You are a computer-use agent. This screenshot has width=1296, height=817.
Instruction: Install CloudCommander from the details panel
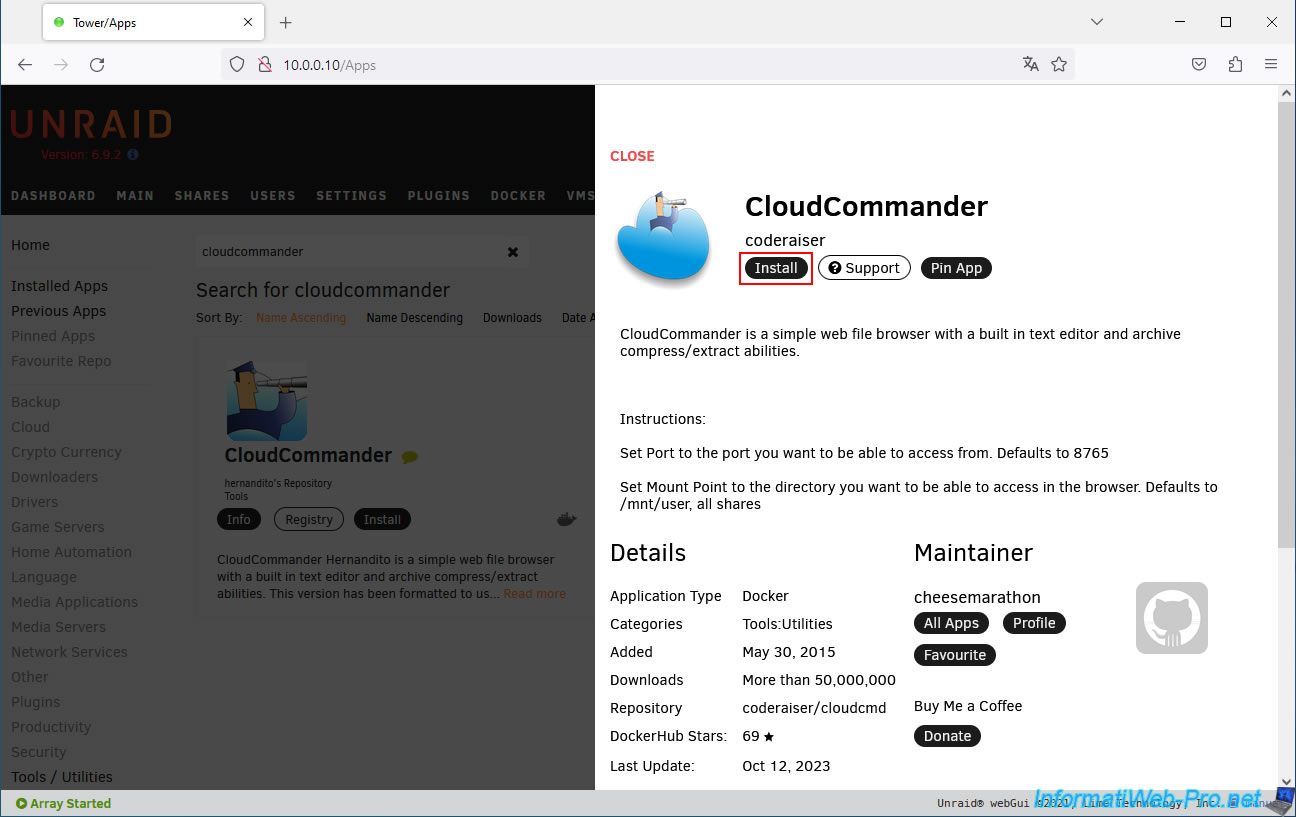click(776, 268)
